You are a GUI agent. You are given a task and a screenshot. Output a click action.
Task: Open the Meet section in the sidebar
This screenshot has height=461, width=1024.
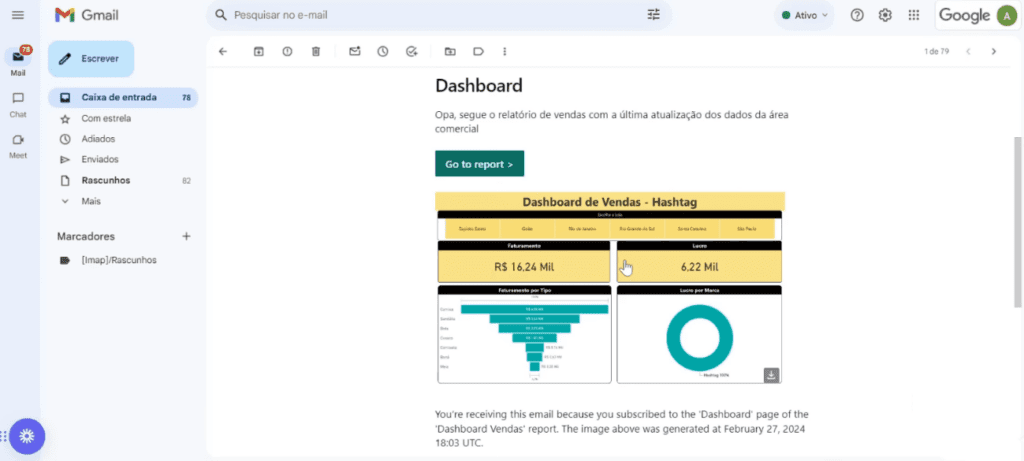tap(18, 145)
